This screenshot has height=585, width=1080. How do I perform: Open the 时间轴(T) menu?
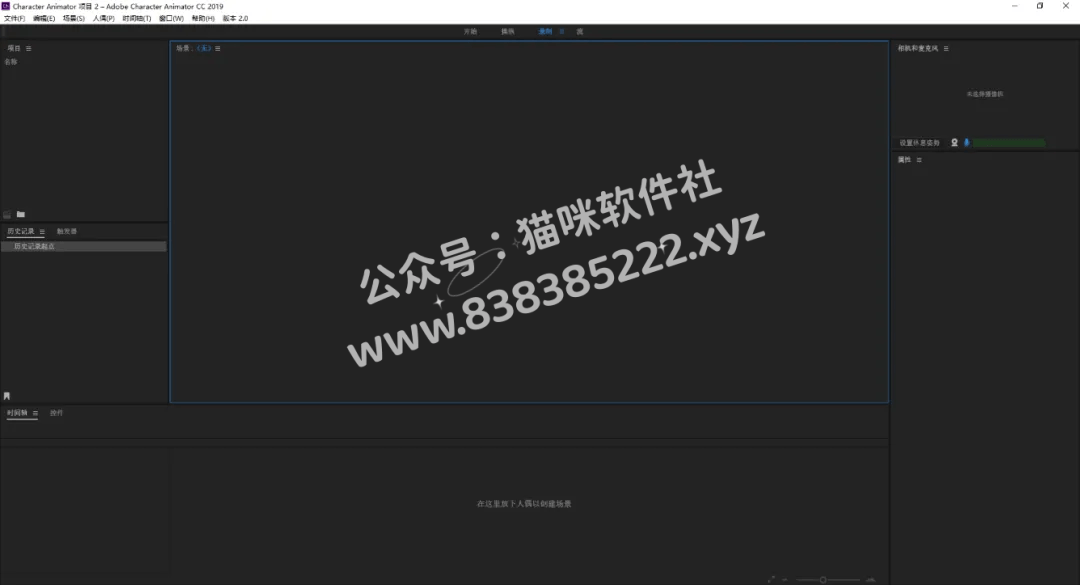[136, 19]
